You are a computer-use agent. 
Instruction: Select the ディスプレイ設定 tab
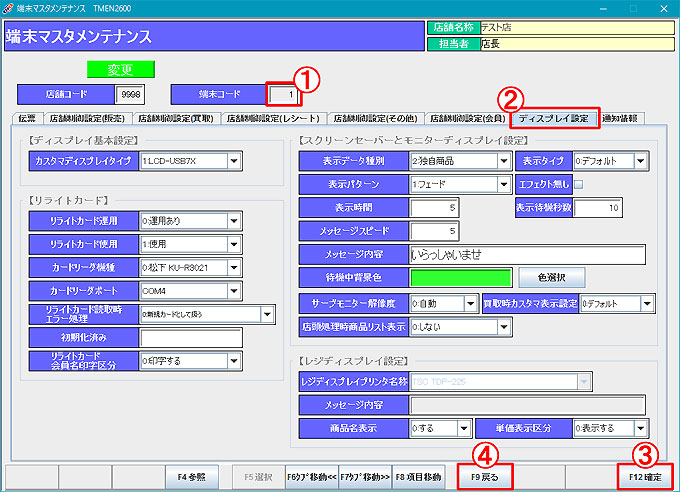pos(554,118)
